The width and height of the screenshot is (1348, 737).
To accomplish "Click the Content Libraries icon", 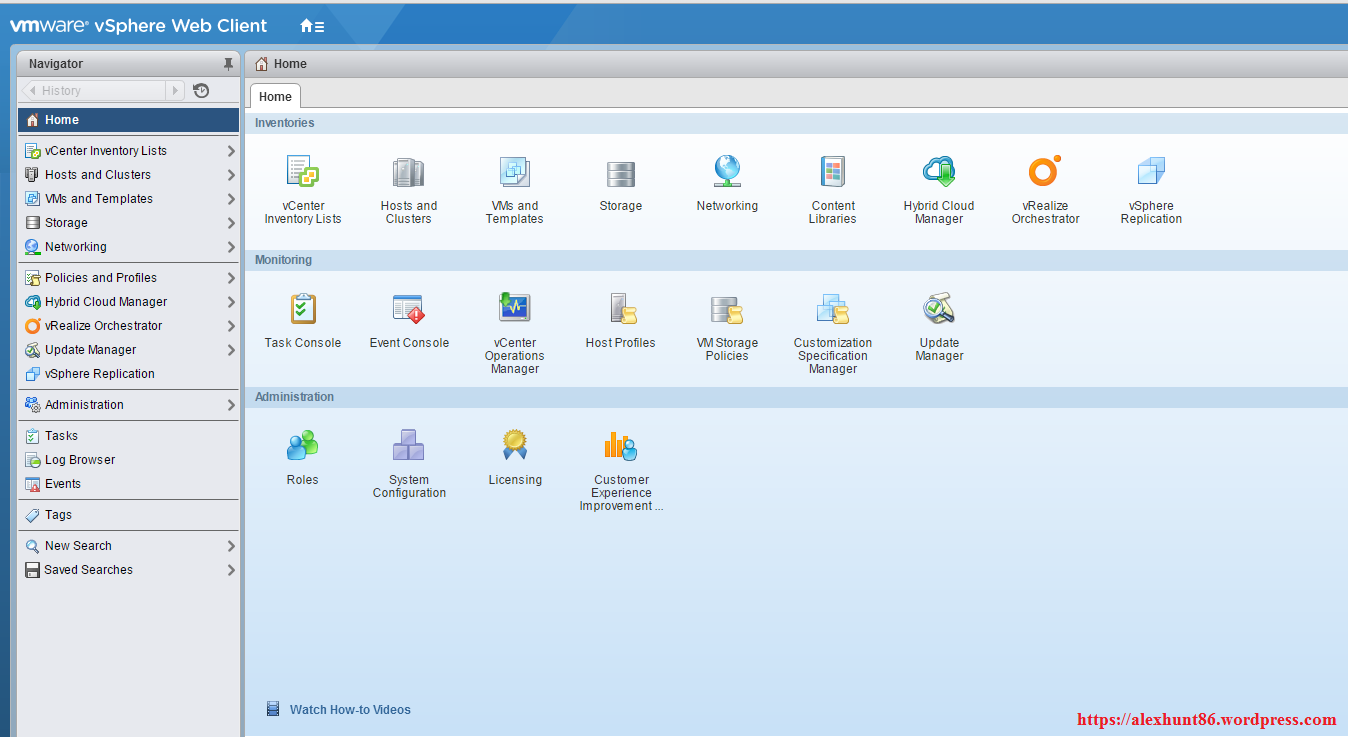I will click(833, 172).
